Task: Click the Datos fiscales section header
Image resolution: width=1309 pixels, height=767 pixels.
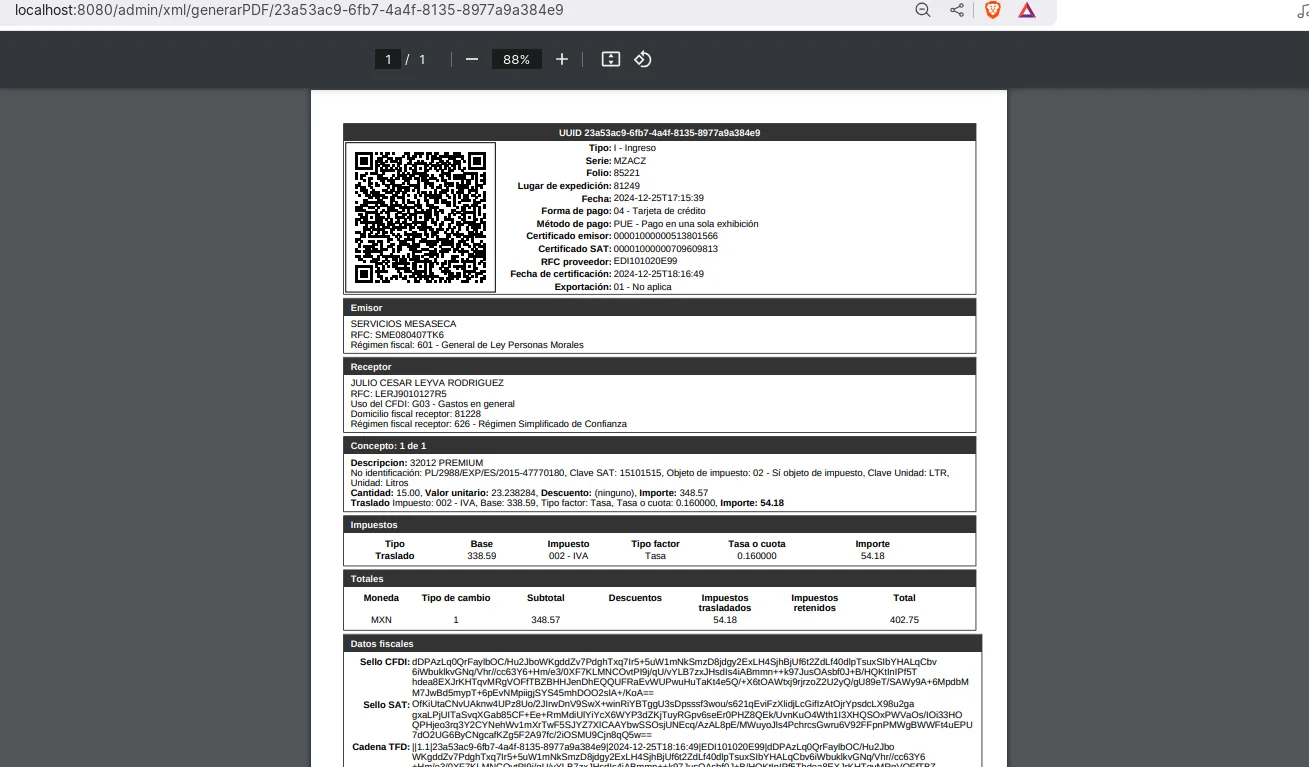Action: coord(661,643)
